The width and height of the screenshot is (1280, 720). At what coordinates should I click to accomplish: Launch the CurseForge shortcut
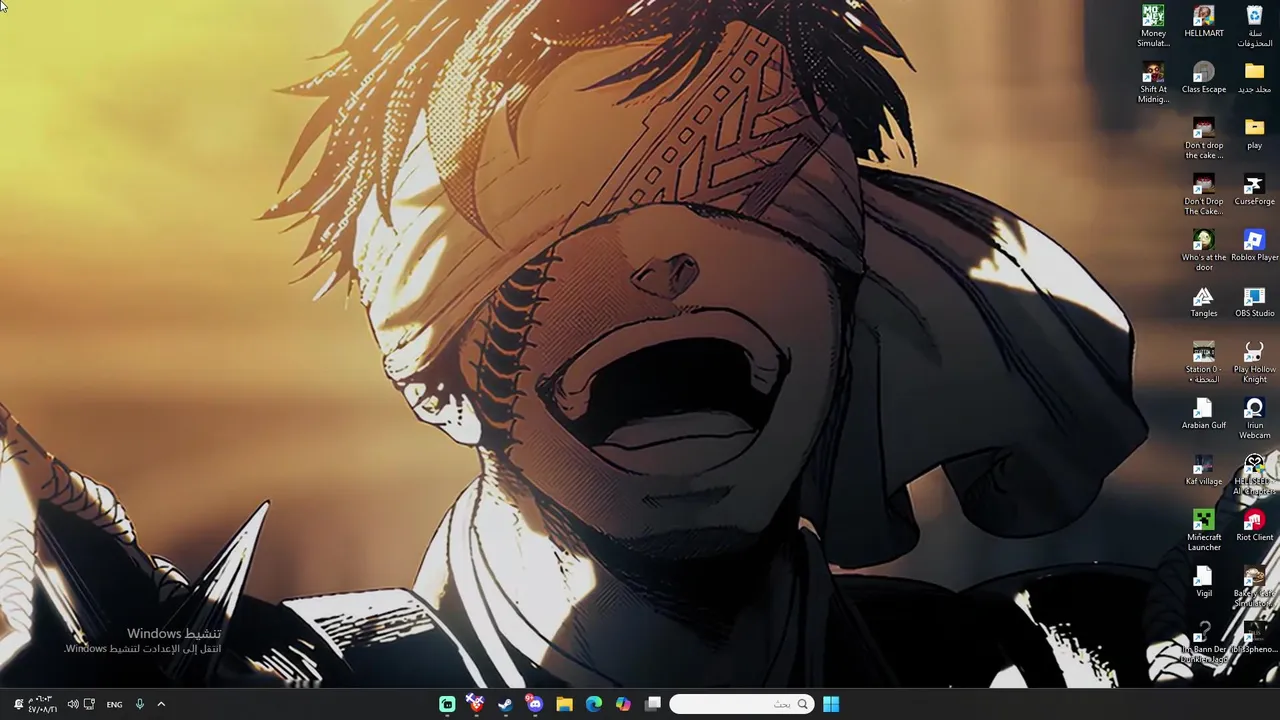[1254, 190]
